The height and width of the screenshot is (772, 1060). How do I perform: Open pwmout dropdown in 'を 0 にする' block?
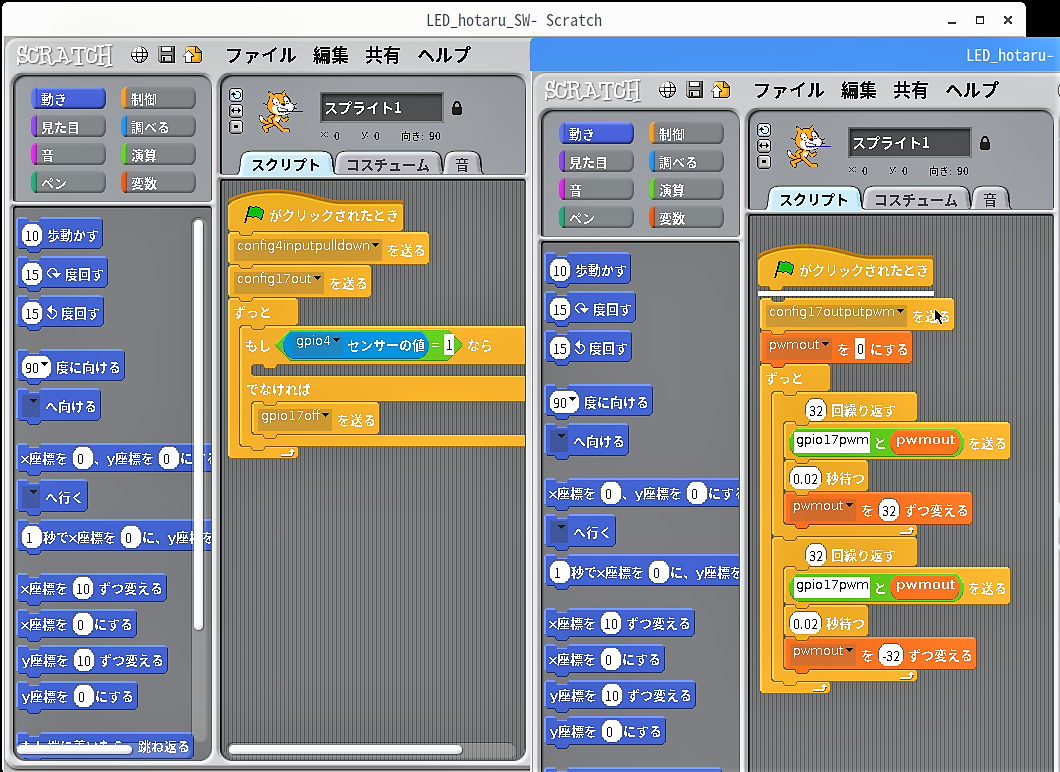point(825,345)
